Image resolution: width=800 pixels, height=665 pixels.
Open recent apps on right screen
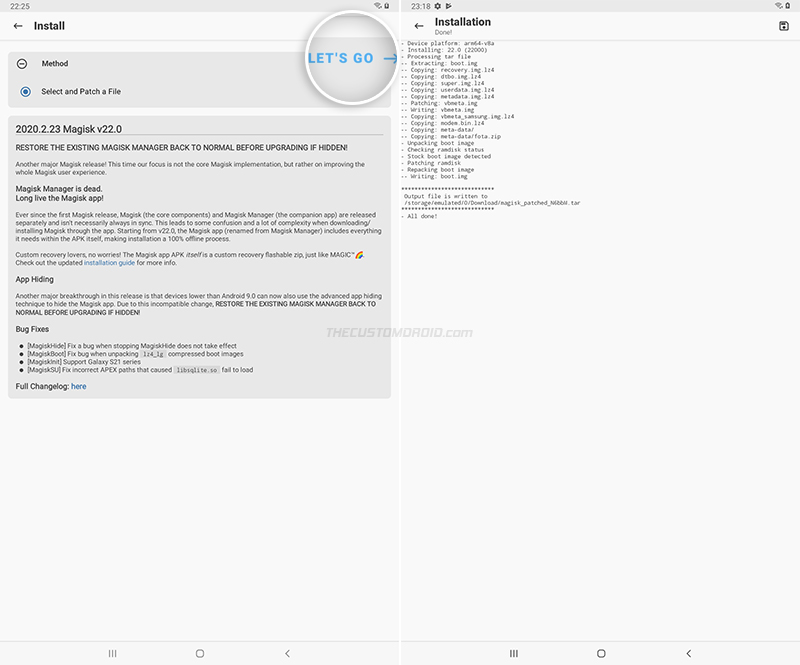pos(514,653)
